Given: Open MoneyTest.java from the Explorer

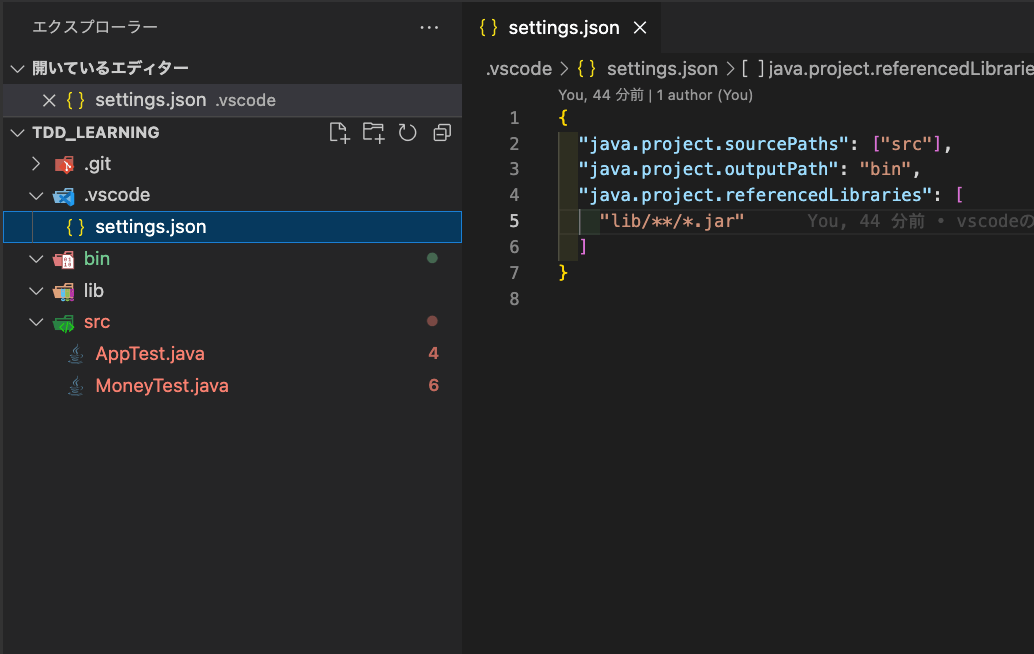Looking at the screenshot, I should [x=162, y=385].
